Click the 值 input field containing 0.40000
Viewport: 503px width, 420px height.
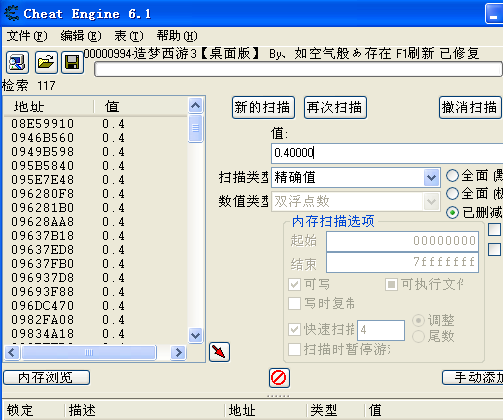point(387,153)
